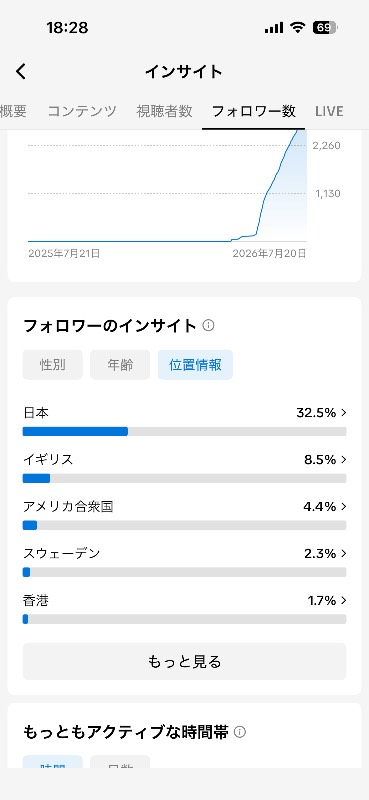This screenshot has width=369, height=800.
Task: Tap the cellular signal bars icon
Action: point(274,28)
